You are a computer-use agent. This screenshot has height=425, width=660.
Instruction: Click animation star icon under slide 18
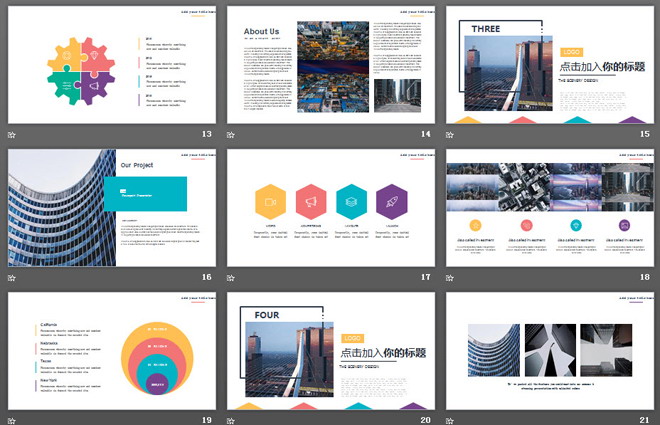[450, 278]
